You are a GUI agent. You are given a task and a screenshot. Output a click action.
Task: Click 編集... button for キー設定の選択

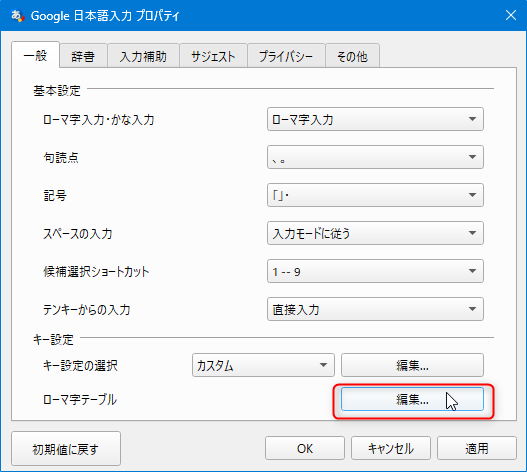(412, 365)
